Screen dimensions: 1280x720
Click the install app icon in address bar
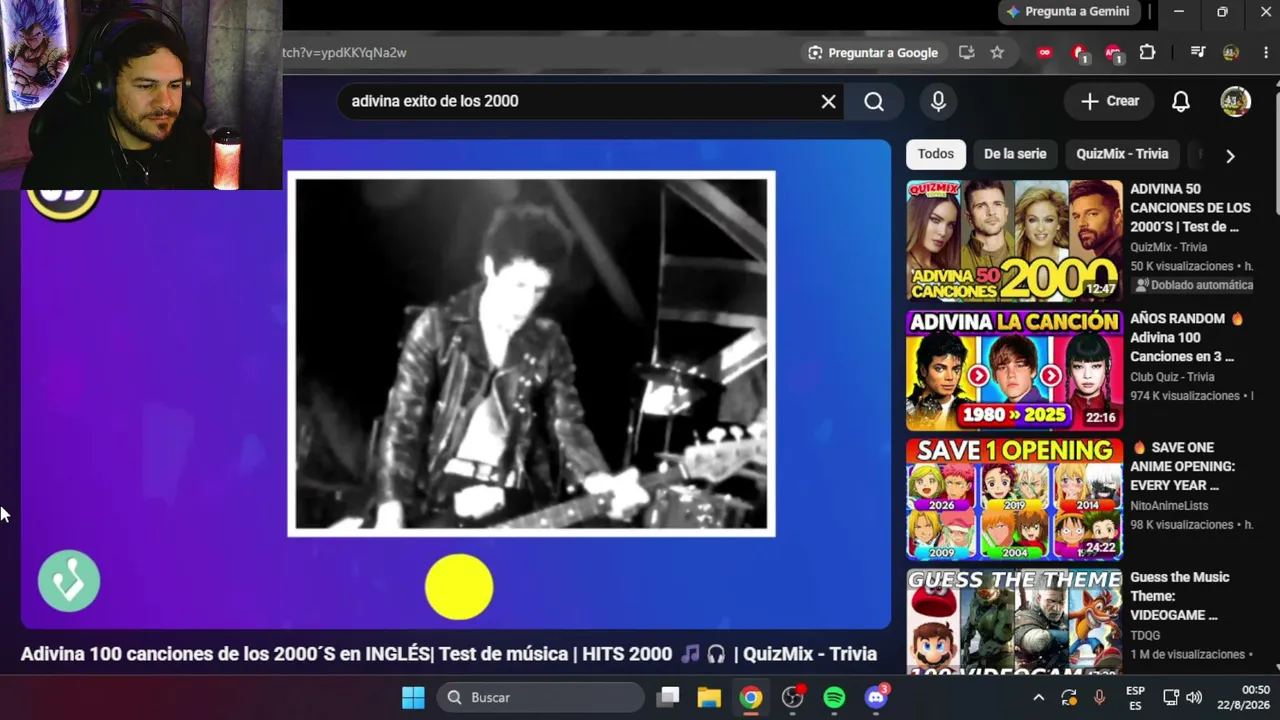(966, 53)
